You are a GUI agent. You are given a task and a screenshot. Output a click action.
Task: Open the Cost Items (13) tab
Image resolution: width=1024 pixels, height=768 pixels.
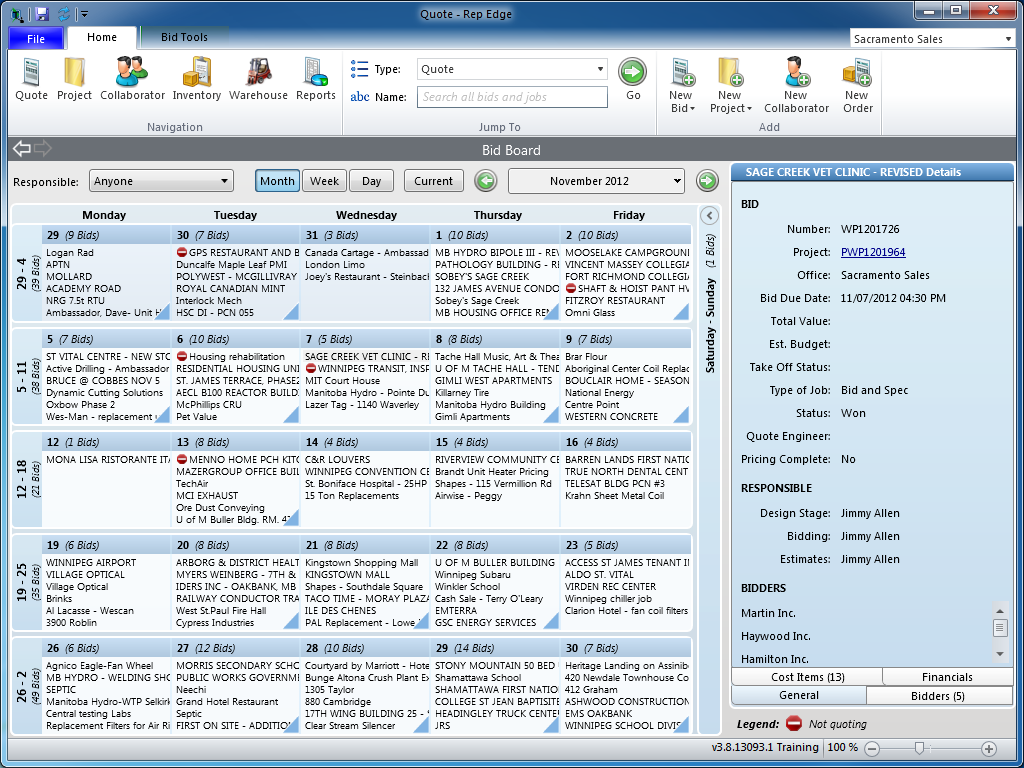807,677
